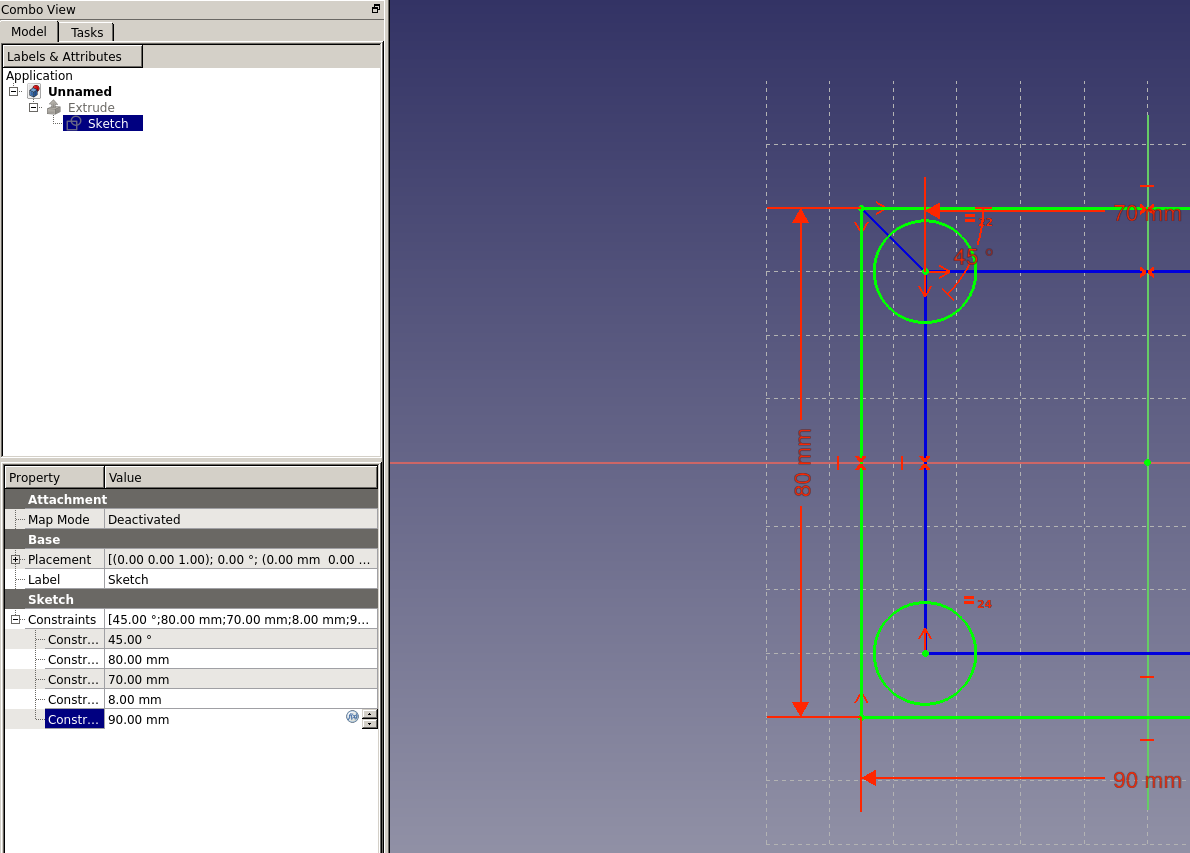Screen dimensions: 1190x853
Task: Click the Constraints summary value
Action: tap(241, 619)
